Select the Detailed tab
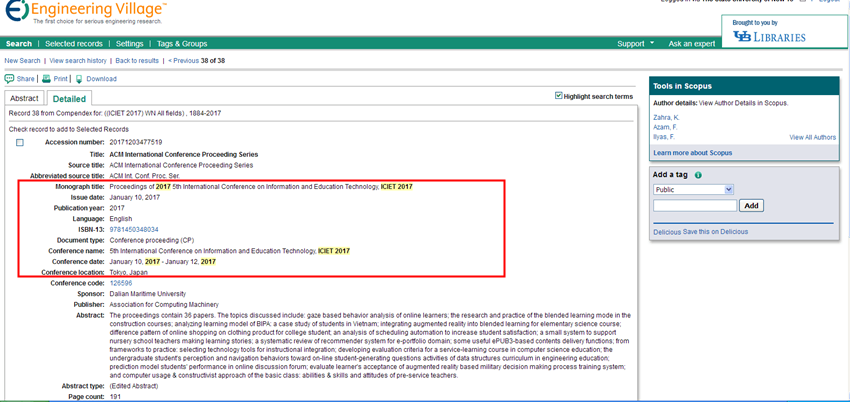This screenshot has width=850, height=402. tap(69, 99)
